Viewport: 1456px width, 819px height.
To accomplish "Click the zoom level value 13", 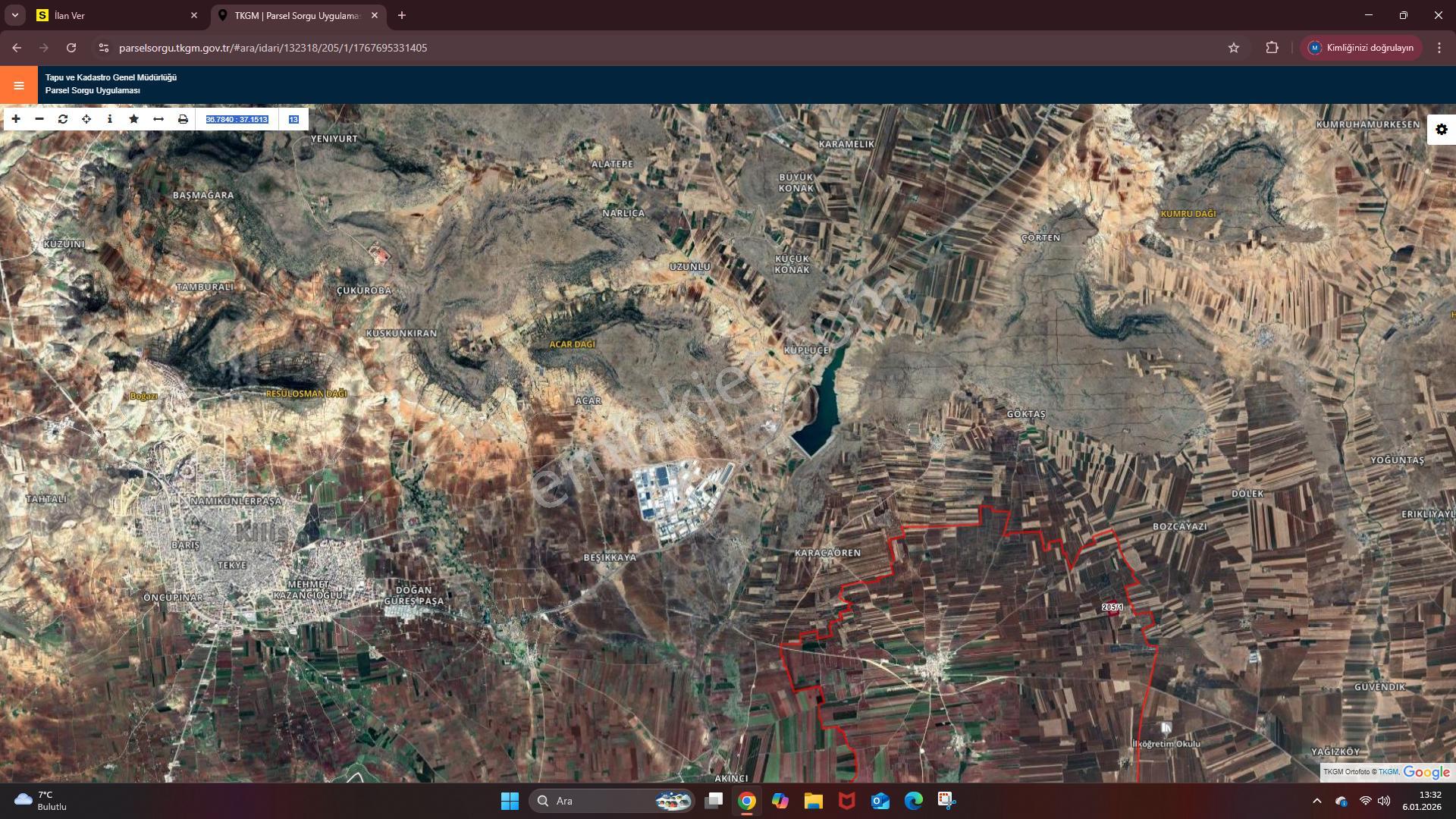I will [x=293, y=119].
